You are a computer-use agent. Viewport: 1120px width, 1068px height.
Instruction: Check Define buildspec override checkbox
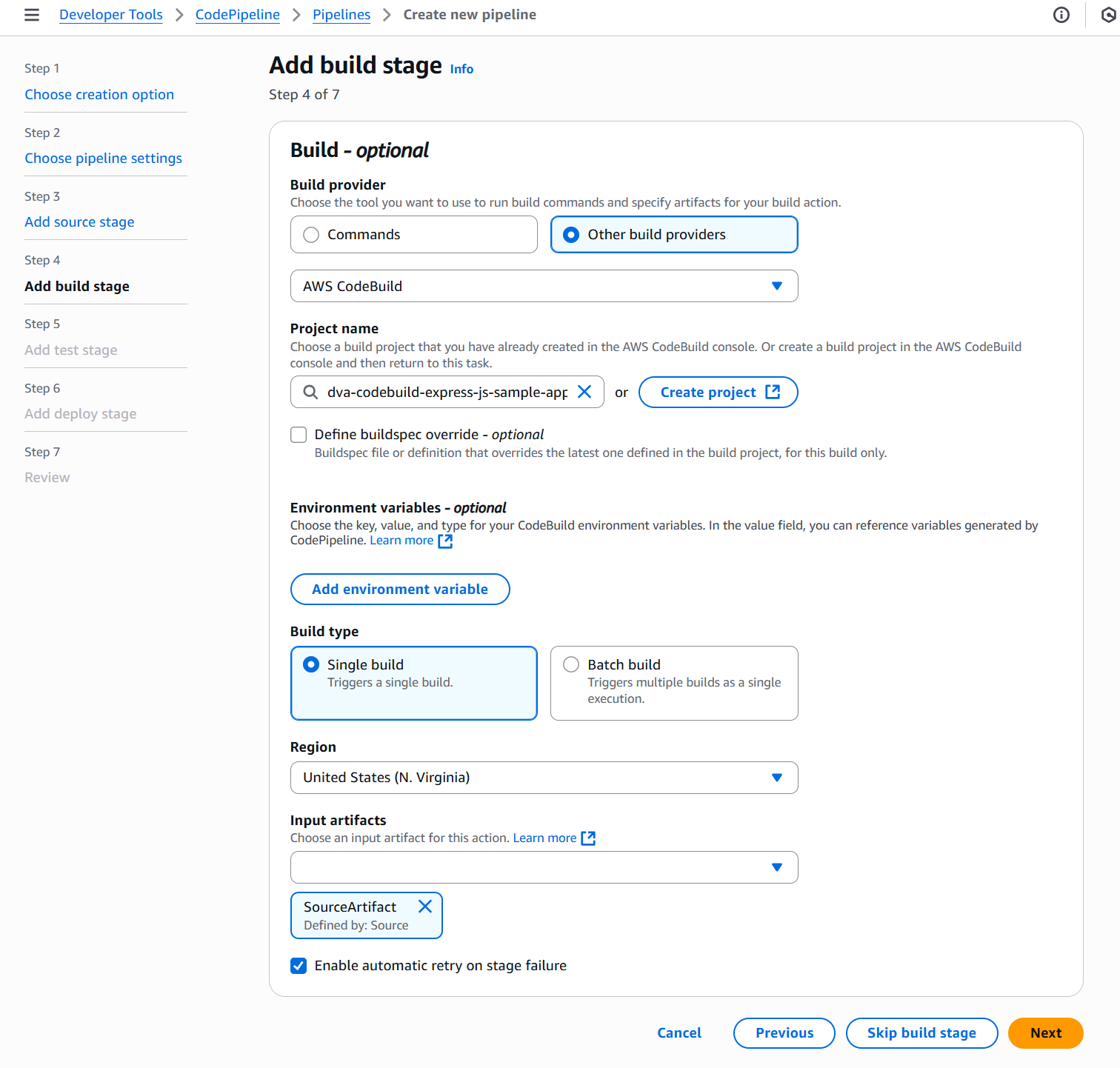click(x=299, y=435)
